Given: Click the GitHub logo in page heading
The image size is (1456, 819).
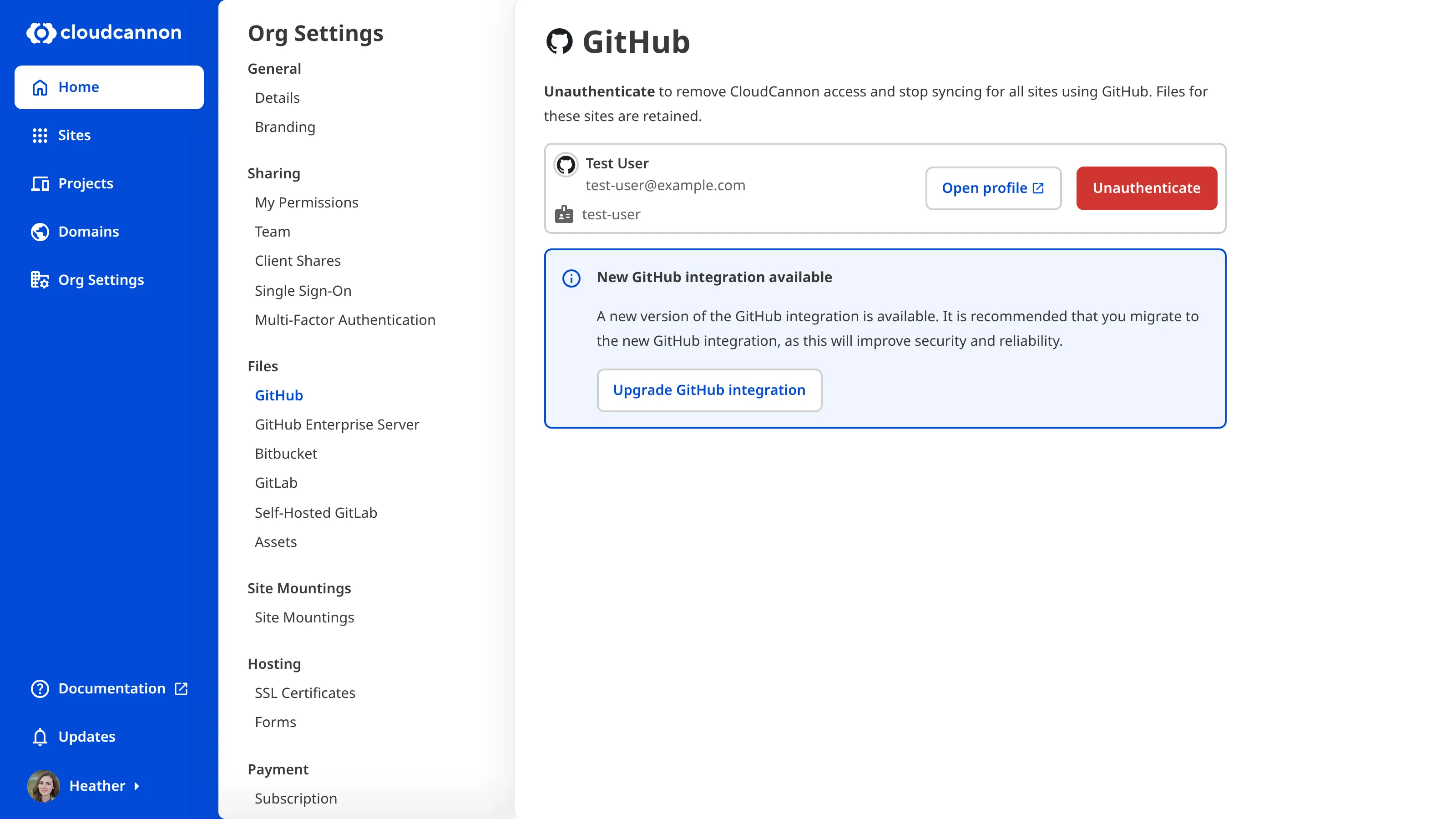Looking at the screenshot, I should coord(560,41).
